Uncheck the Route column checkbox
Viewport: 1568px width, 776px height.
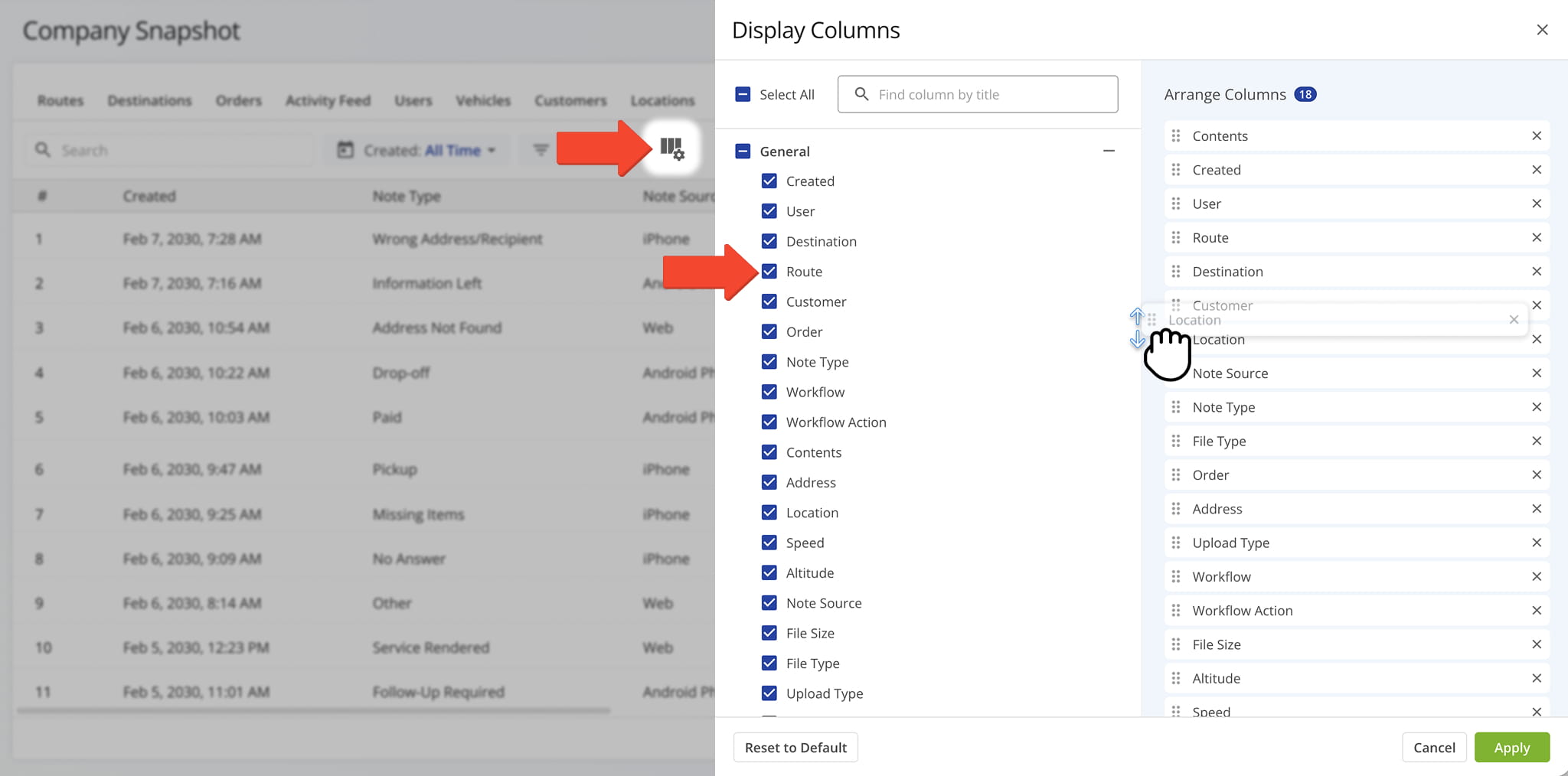click(769, 272)
